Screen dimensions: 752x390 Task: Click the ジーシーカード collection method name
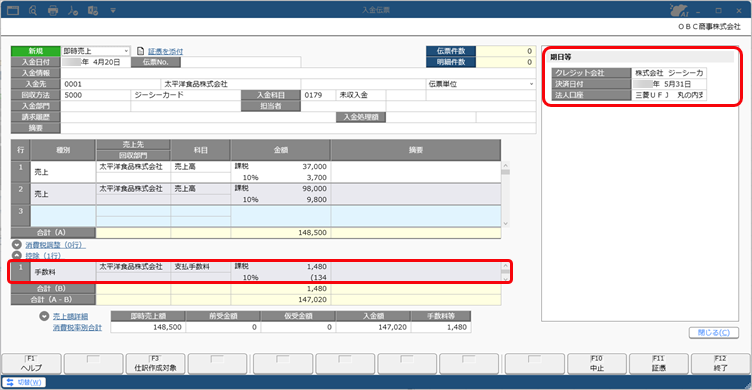[x=186, y=95]
